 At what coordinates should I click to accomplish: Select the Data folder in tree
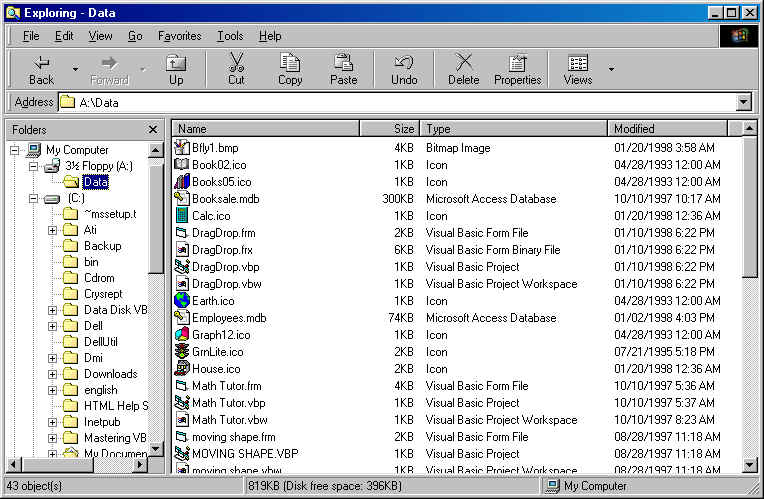click(96, 182)
